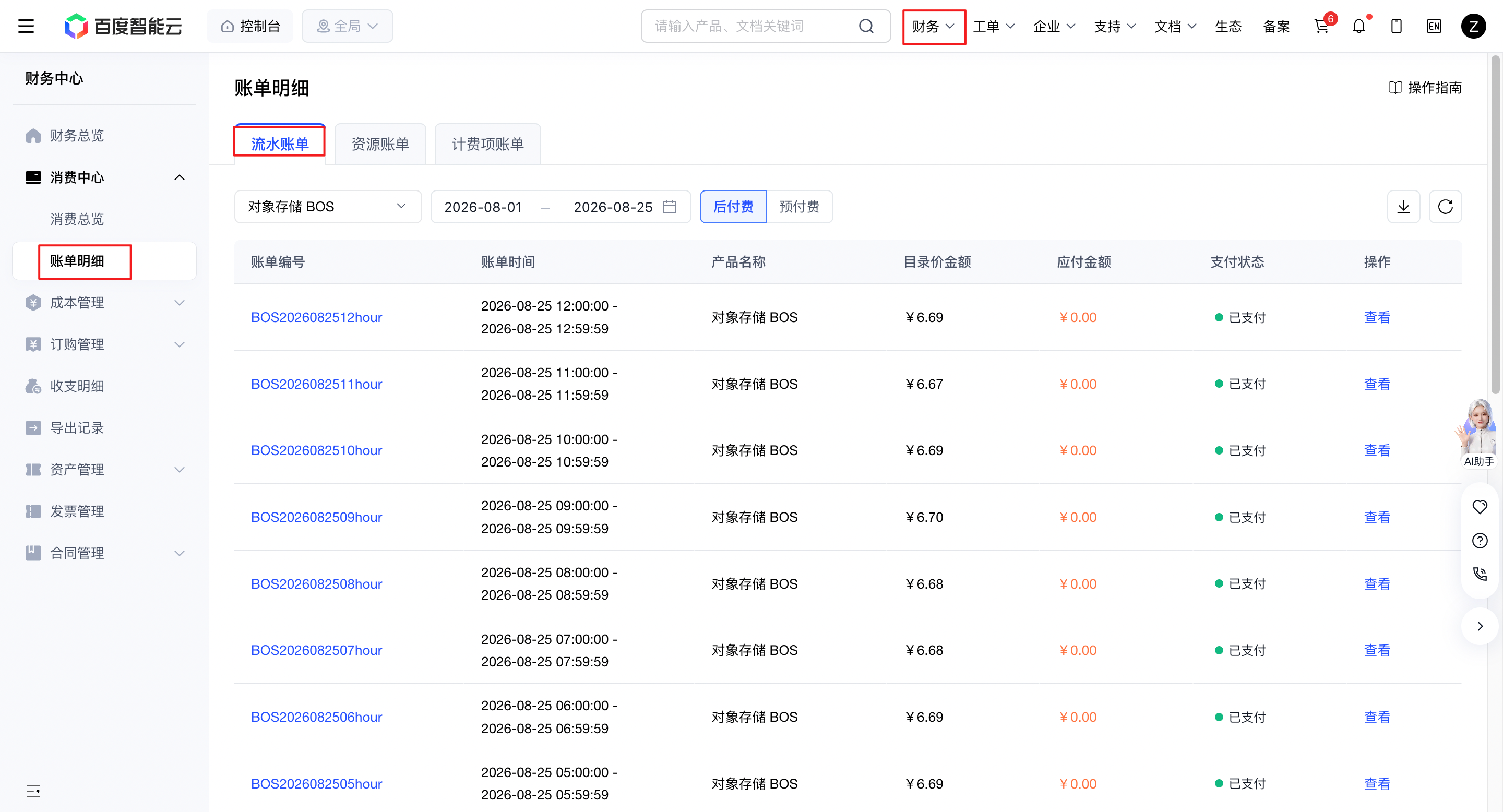Open bill BOS2026082510hour
Image resolution: width=1503 pixels, height=812 pixels.
click(317, 450)
